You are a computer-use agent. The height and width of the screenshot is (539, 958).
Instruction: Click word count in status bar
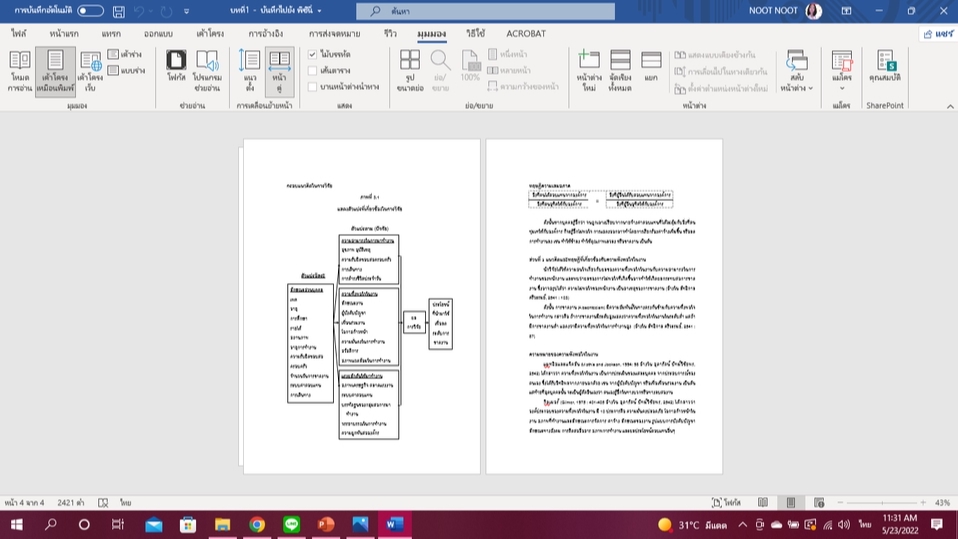point(71,502)
